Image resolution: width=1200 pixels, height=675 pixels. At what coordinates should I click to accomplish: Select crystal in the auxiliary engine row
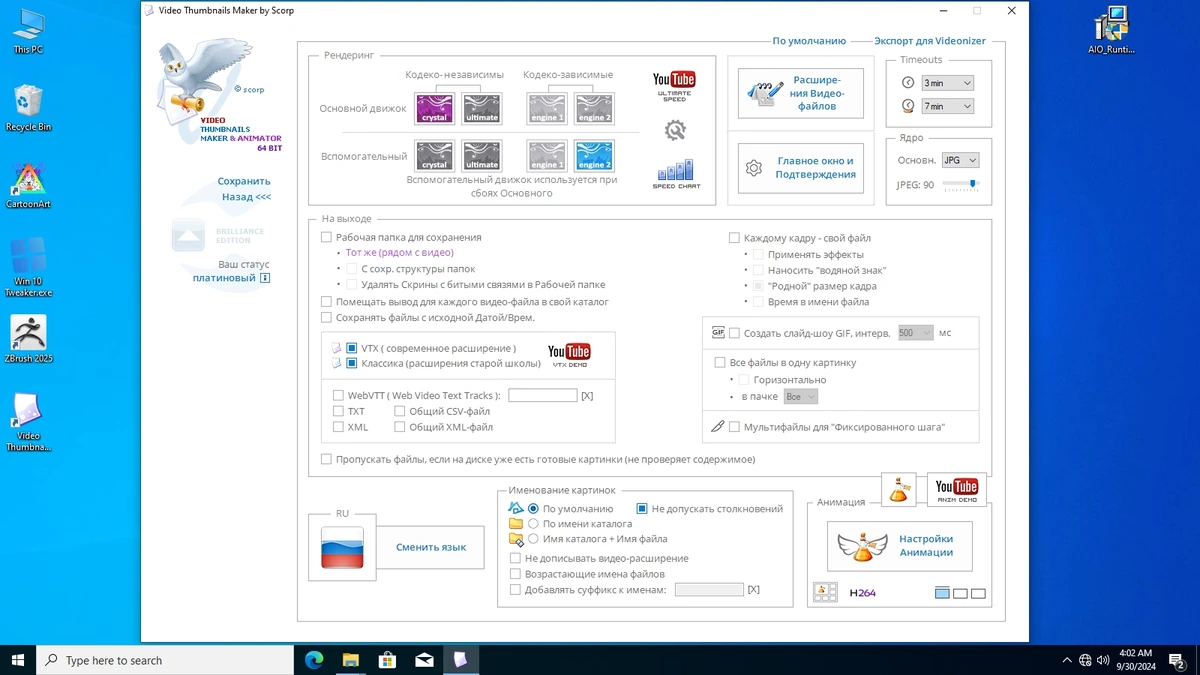click(x=434, y=156)
